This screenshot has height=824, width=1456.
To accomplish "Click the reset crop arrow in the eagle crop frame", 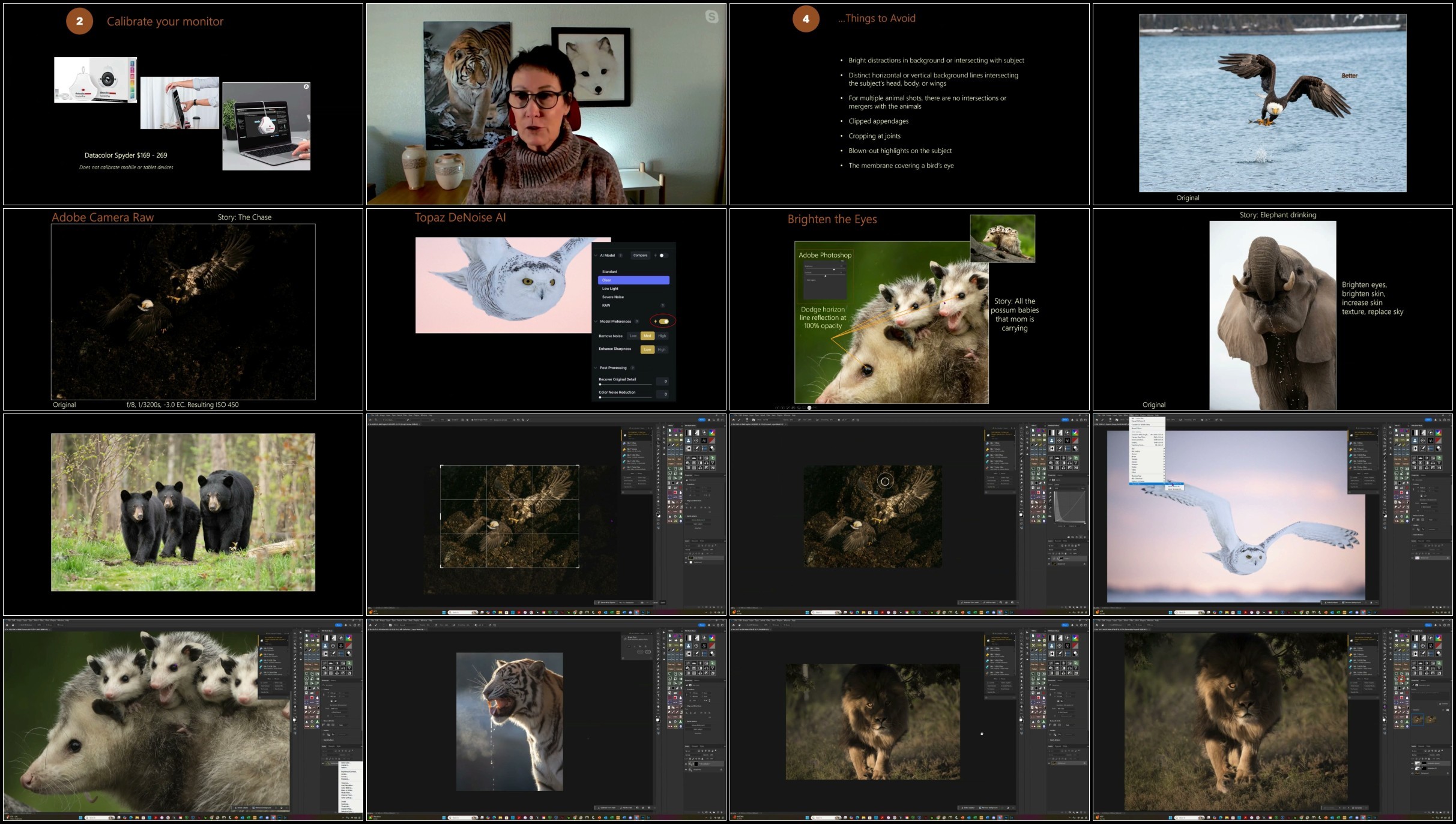I will [518, 420].
